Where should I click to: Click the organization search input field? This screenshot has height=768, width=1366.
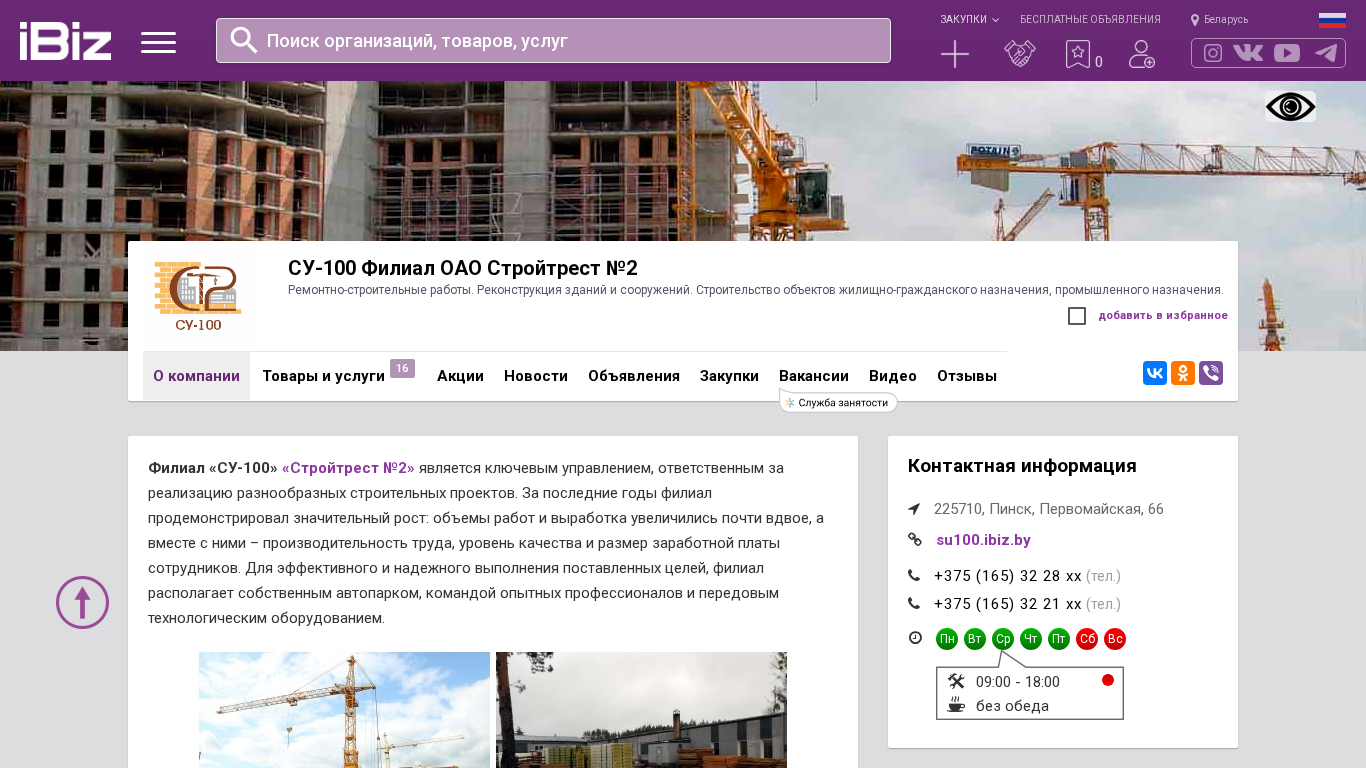(570, 41)
